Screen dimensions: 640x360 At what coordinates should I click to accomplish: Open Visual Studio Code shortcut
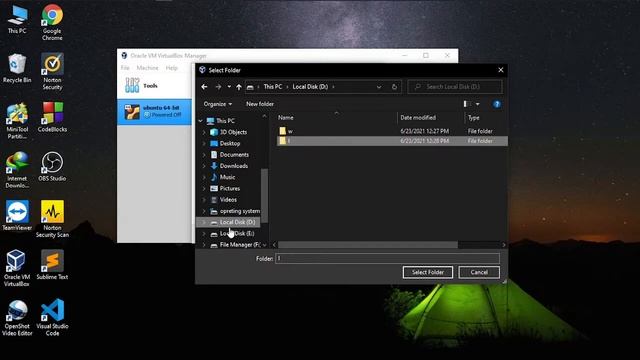click(x=52, y=318)
